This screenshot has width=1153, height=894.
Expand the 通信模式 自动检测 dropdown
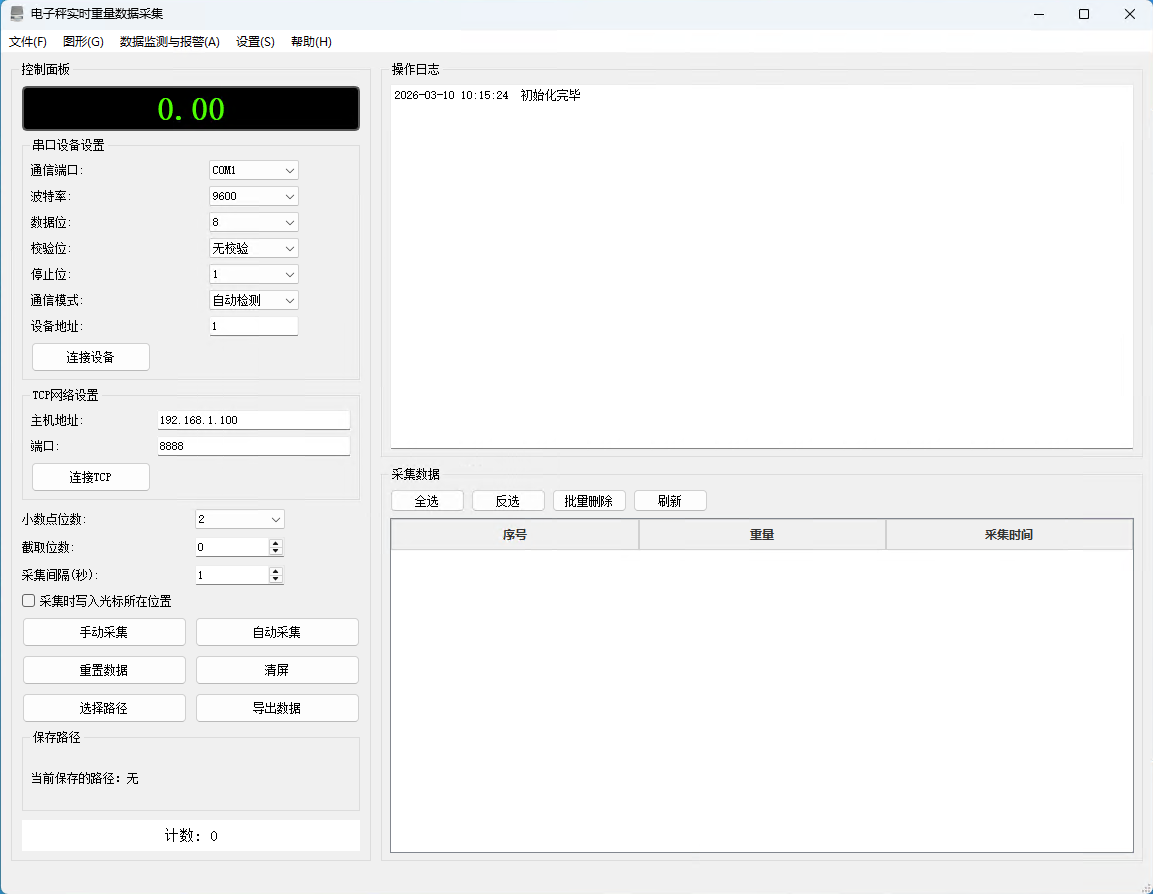254,300
